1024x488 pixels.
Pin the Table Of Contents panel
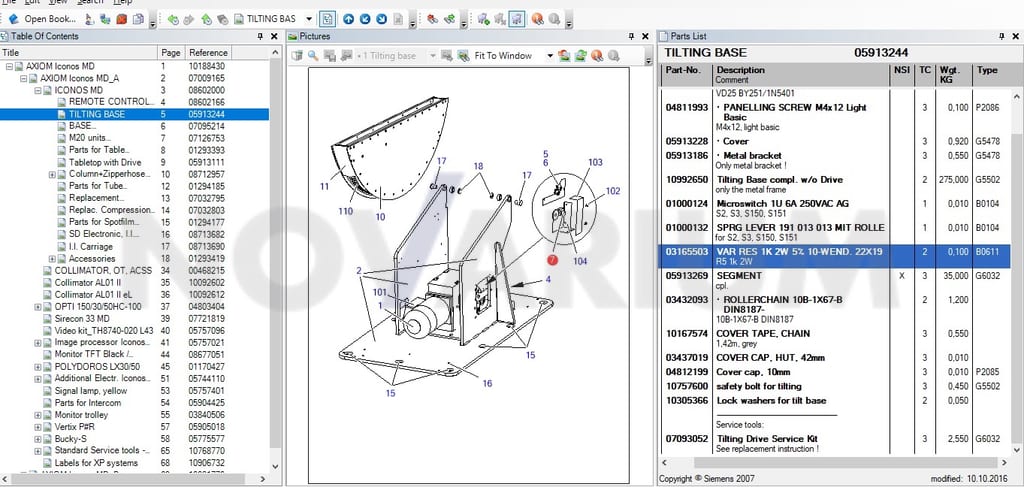coord(260,37)
